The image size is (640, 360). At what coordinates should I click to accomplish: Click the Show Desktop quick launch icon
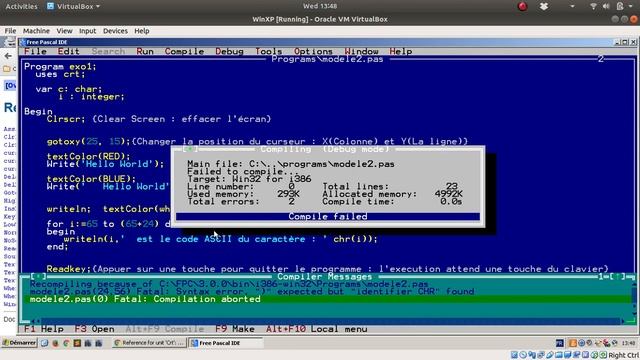(x=44, y=343)
